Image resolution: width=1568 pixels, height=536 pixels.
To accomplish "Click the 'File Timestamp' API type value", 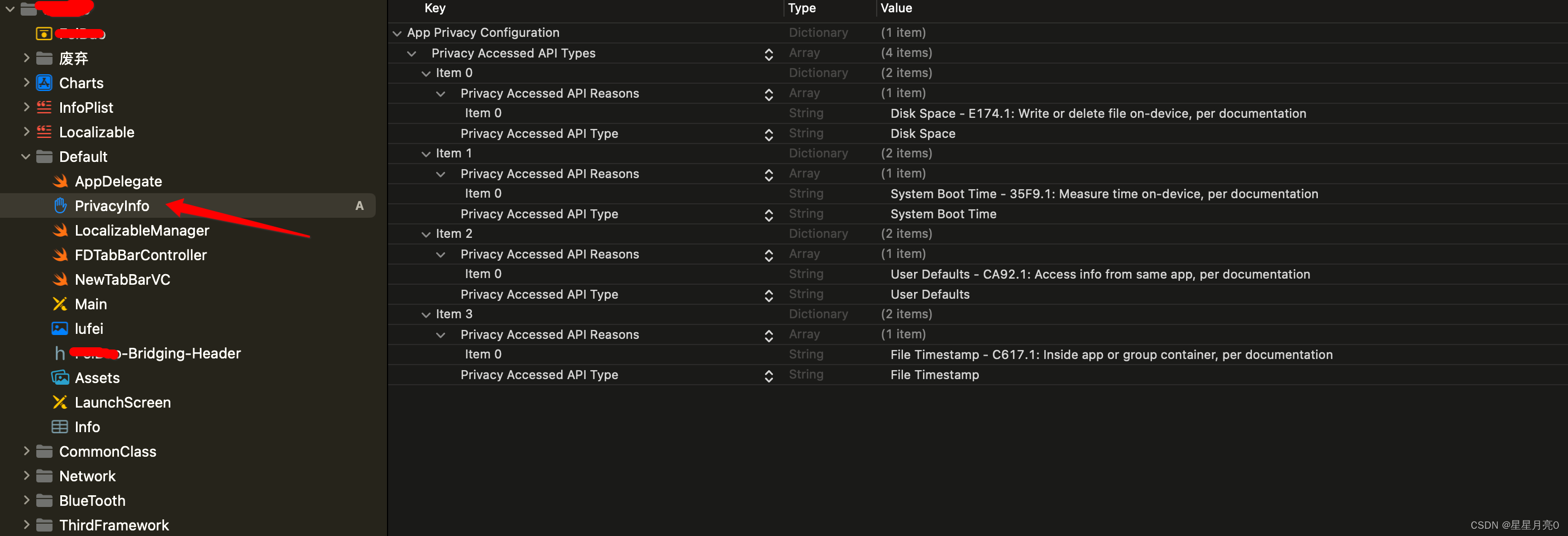I will click(934, 374).
